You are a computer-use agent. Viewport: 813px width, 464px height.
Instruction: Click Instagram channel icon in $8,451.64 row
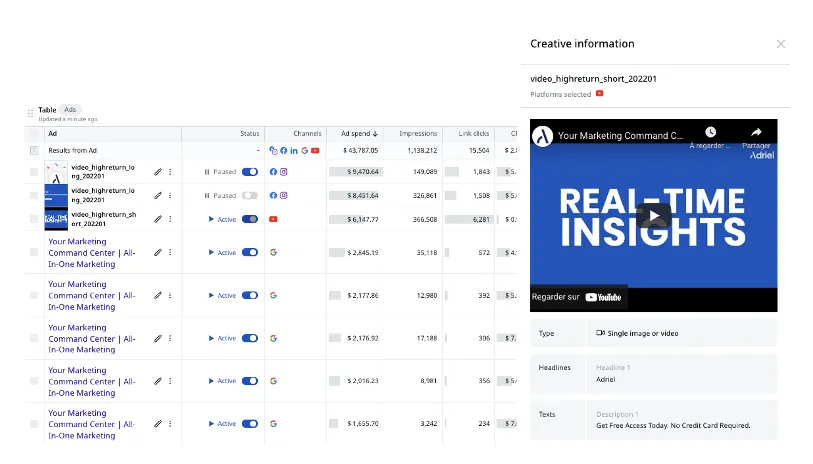[x=284, y=195]
